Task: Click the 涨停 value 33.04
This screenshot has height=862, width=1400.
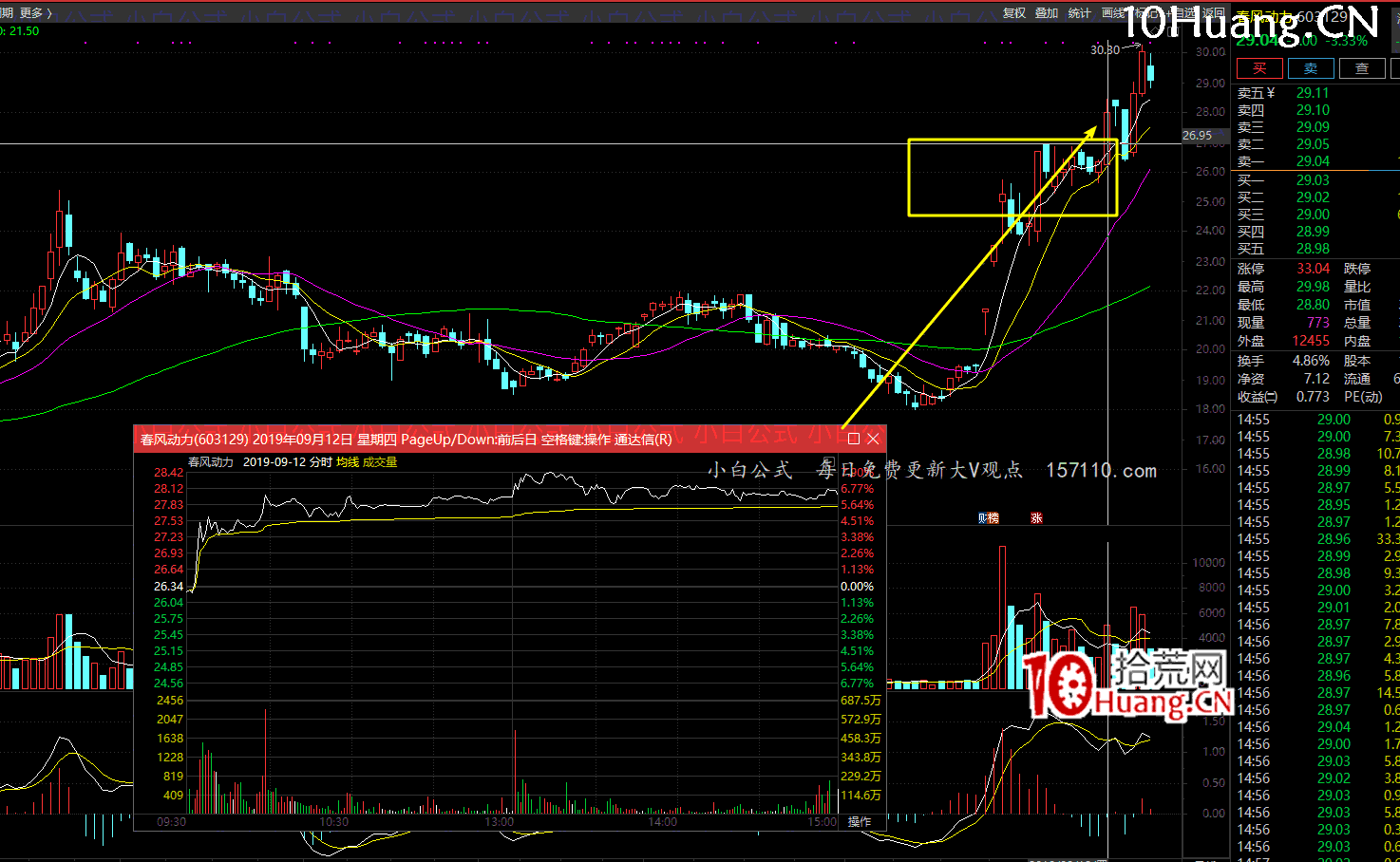Action: 1313,269
